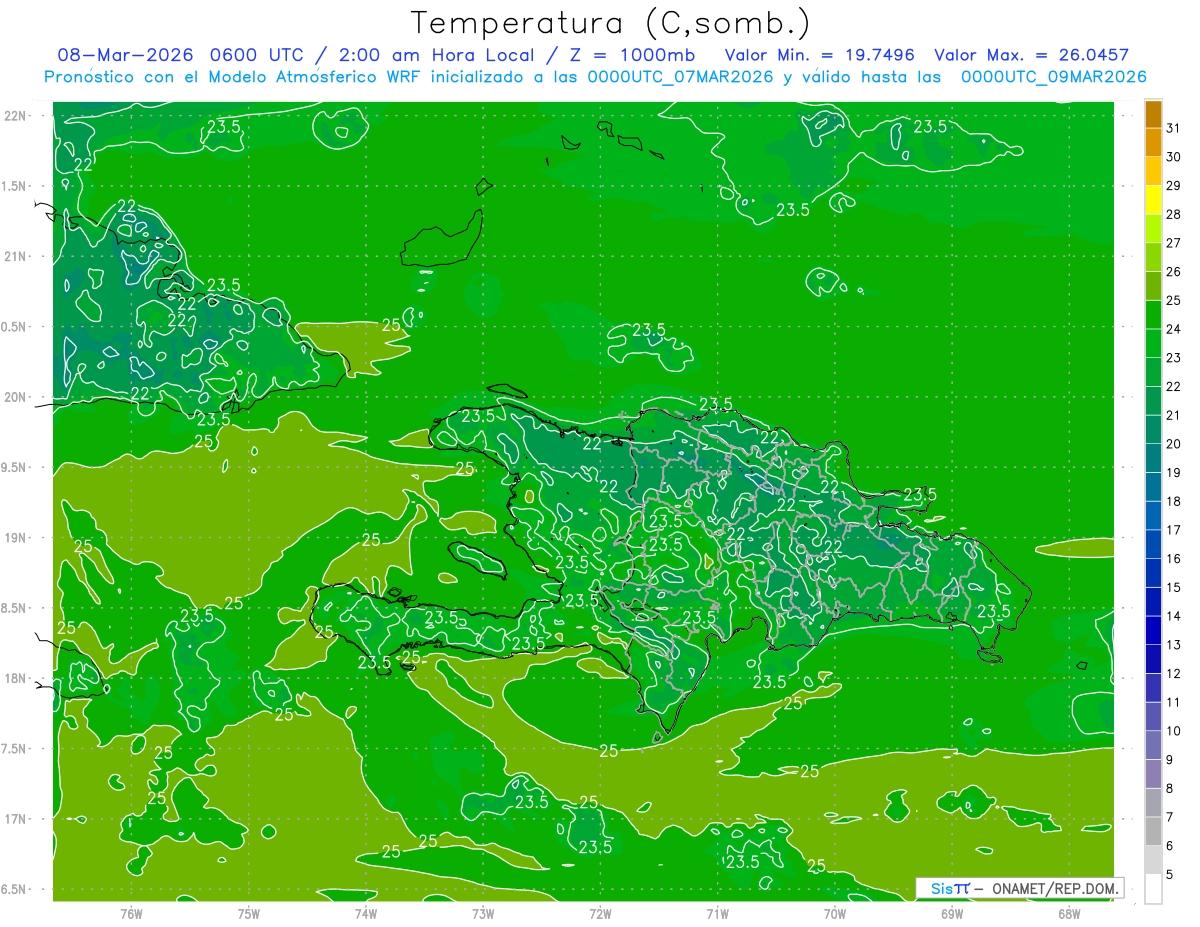Select the initialization stamp "0000UTC_07MAR2026"
Image resolution: width=1200 pixels, height=927 pixels.
(679, 77)
